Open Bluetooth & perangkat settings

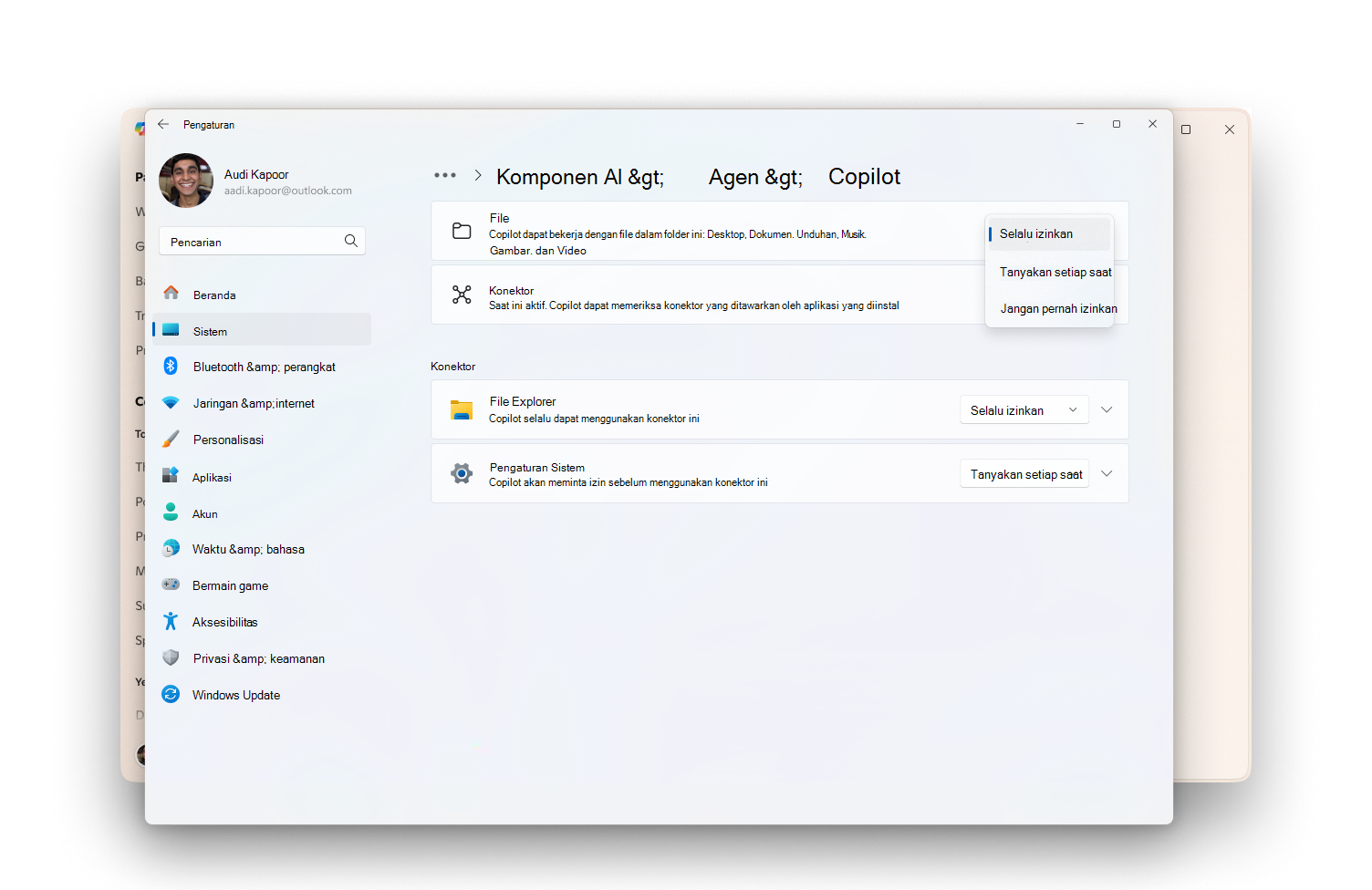point(262,367)
